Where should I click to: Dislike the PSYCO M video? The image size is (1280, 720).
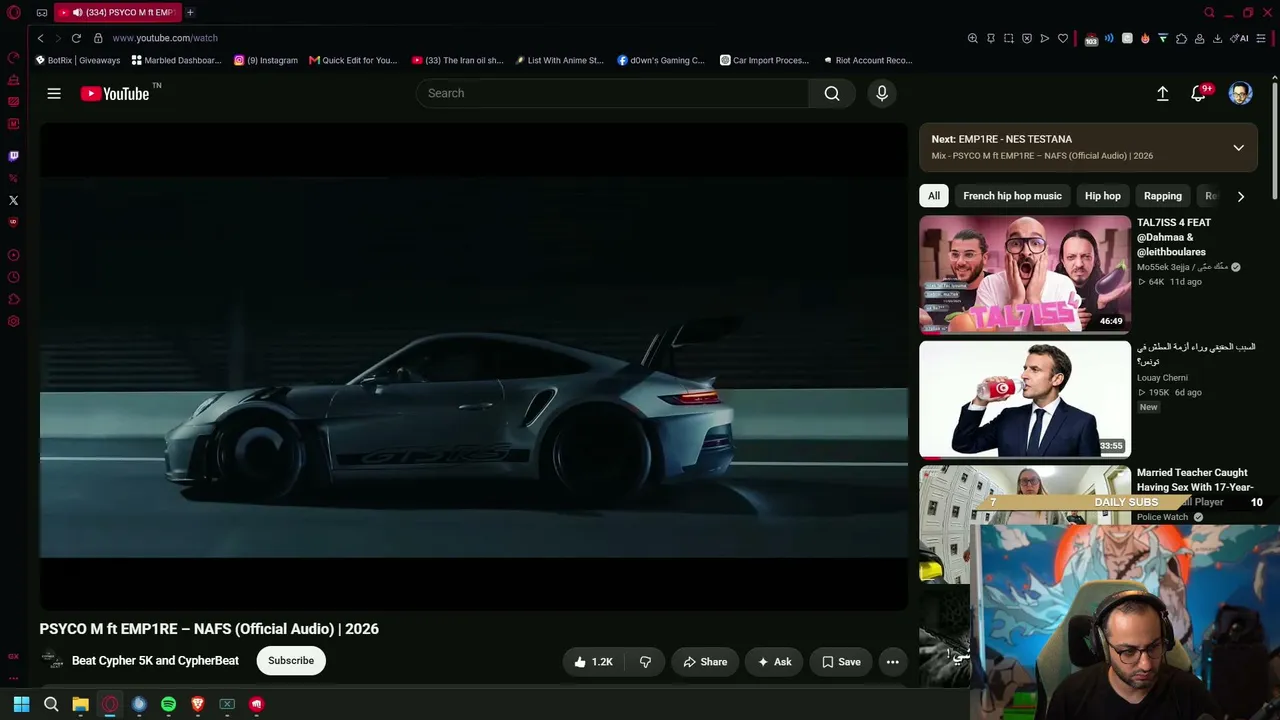pyautogui.click(x=645, y=662)
